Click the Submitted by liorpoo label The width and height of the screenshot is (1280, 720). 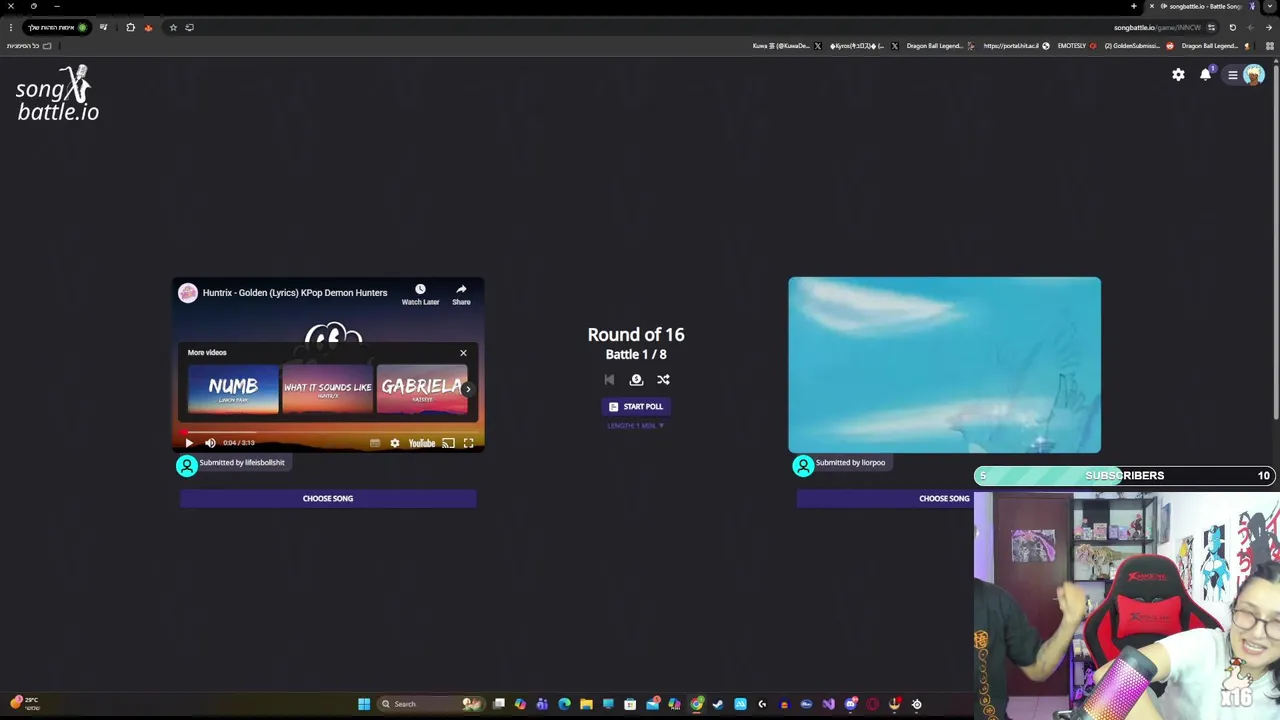[850, 463]
